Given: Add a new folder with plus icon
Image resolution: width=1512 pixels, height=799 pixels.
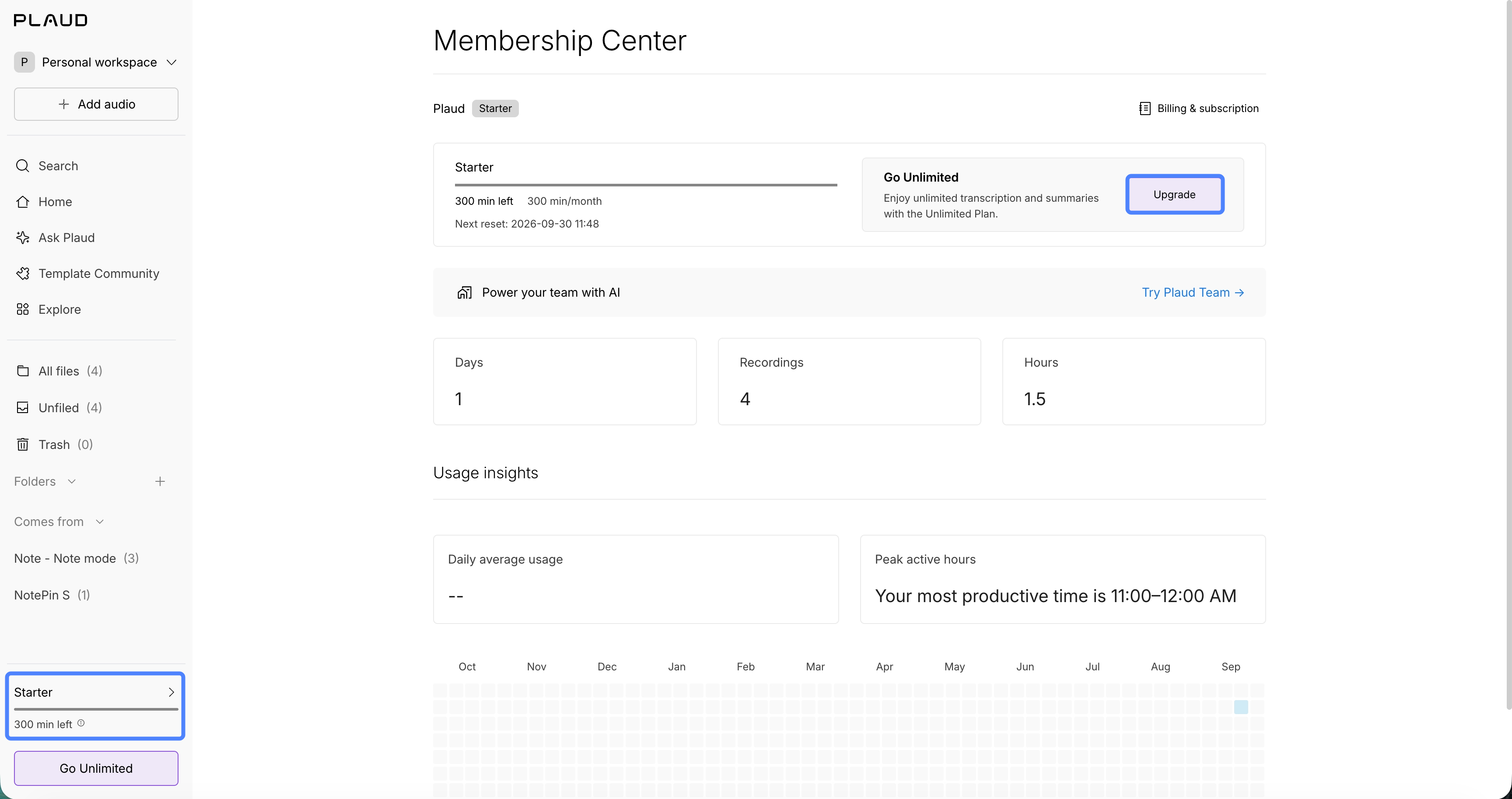Looking at the screenshot, I should tap(160, 481).
